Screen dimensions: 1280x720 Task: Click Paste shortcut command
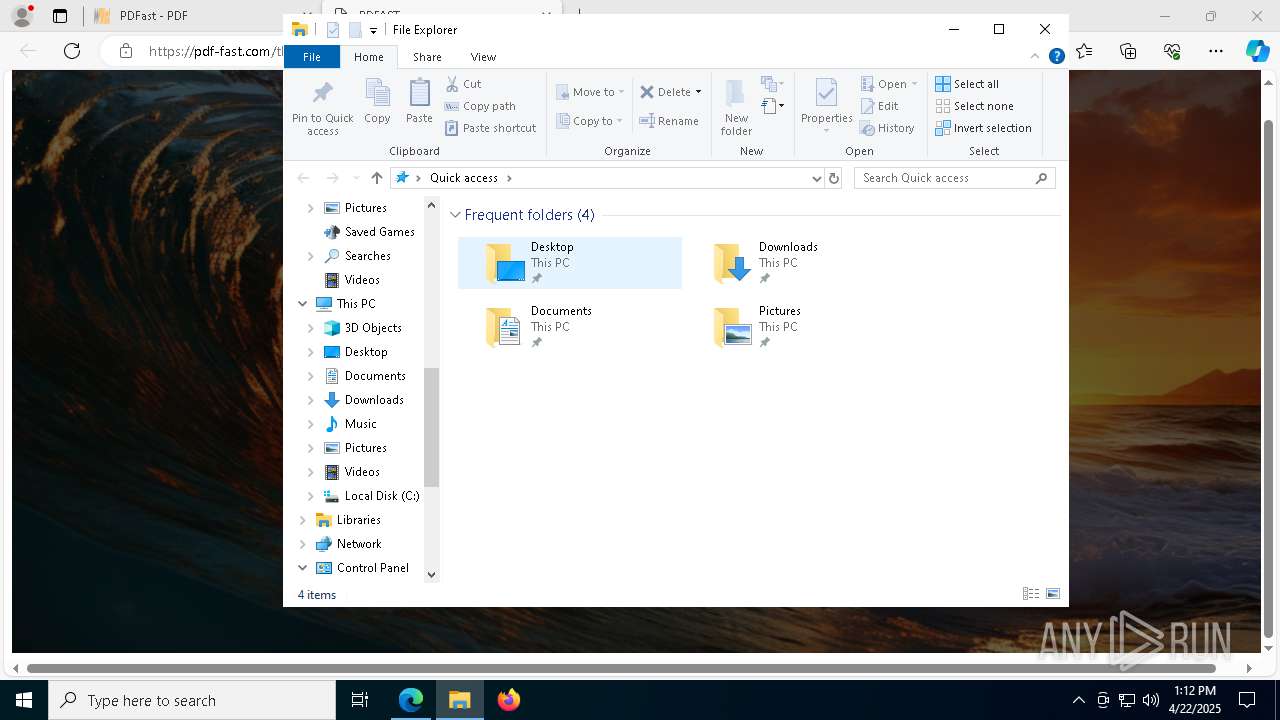(491, 128)
